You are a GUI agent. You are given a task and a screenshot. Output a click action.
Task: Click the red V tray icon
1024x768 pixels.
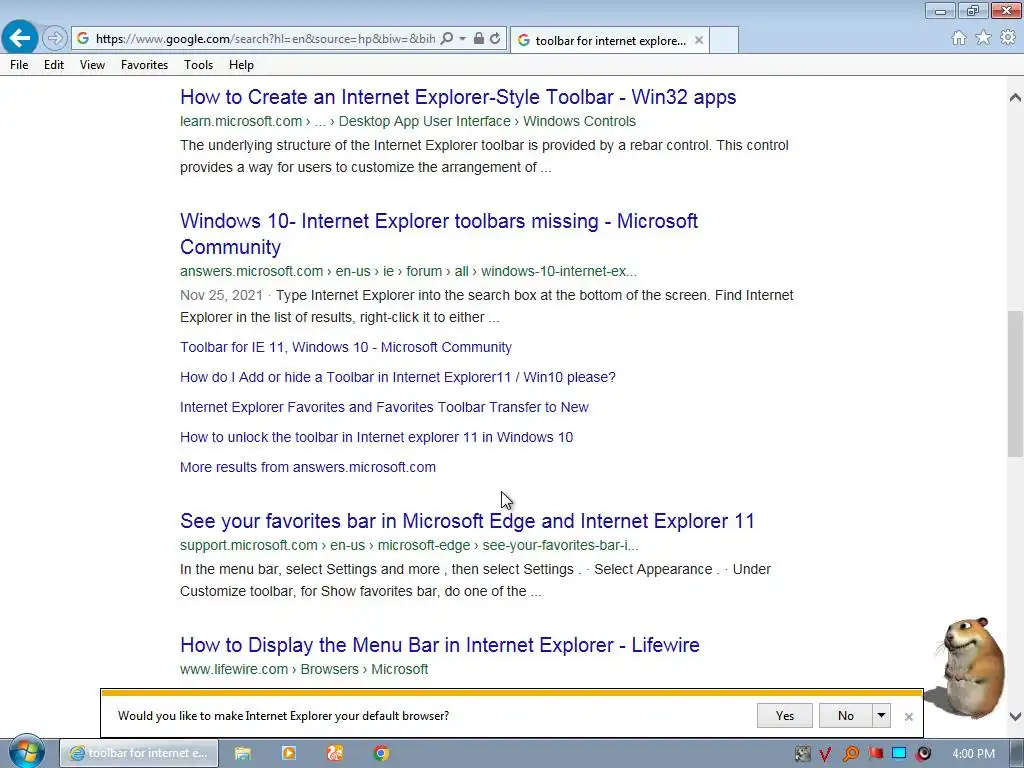825,754
